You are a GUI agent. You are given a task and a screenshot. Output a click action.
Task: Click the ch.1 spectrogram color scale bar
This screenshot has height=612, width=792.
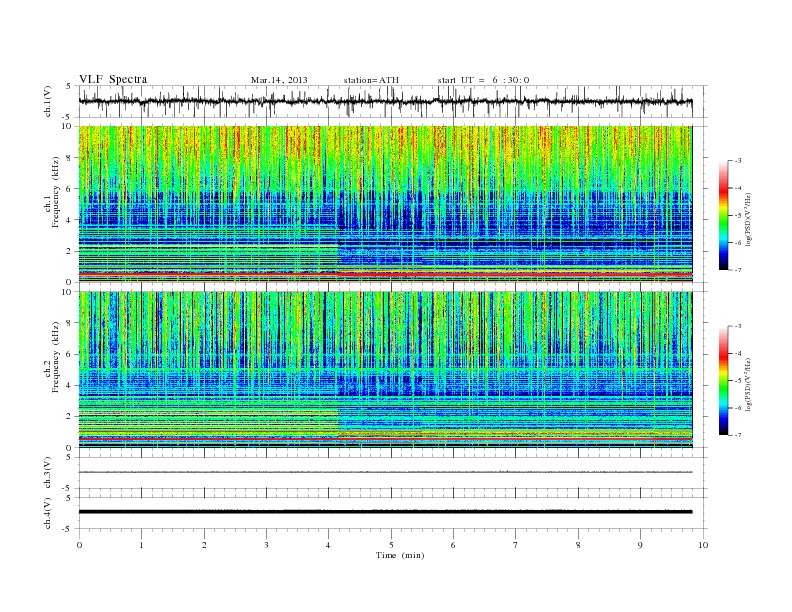coord(723,215)
